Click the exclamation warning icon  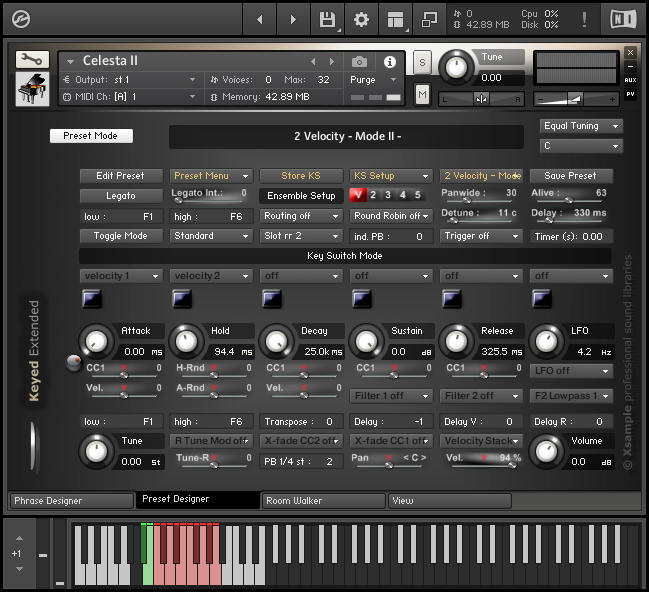[x=584, y=19]
